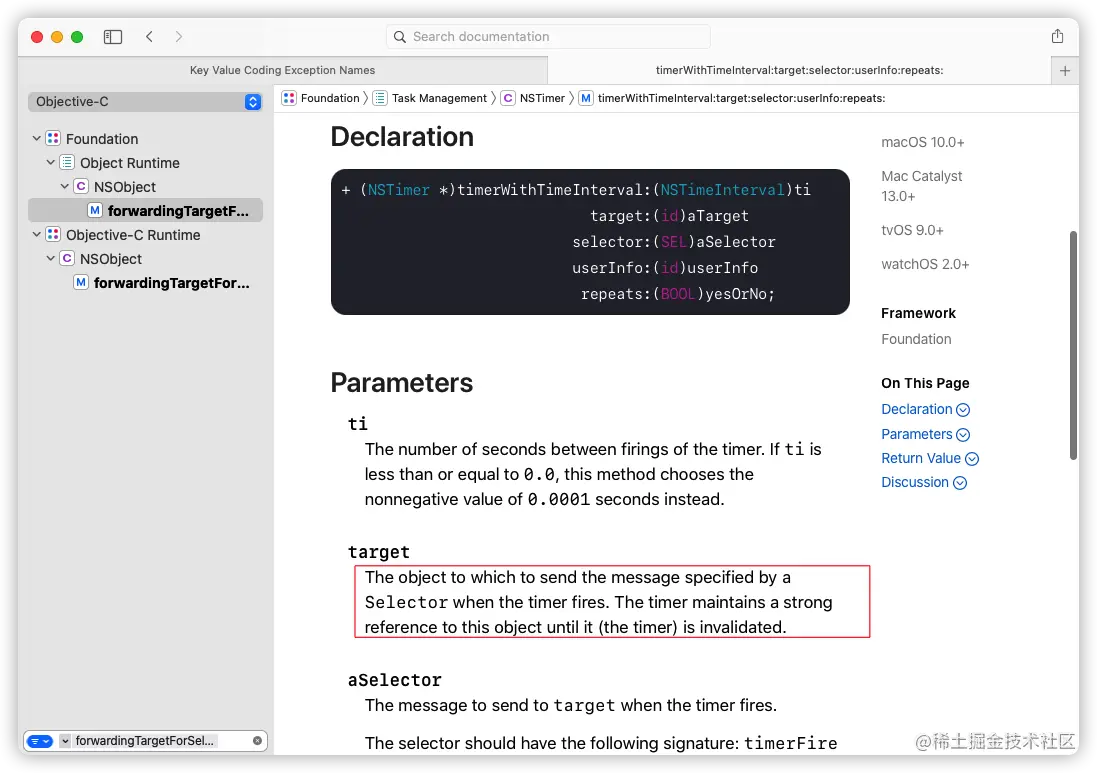Viewport: 1097px width, 773px height.
Task: Click the 'Mac Catalyst 13.0+' availability text
Action: 921,186
